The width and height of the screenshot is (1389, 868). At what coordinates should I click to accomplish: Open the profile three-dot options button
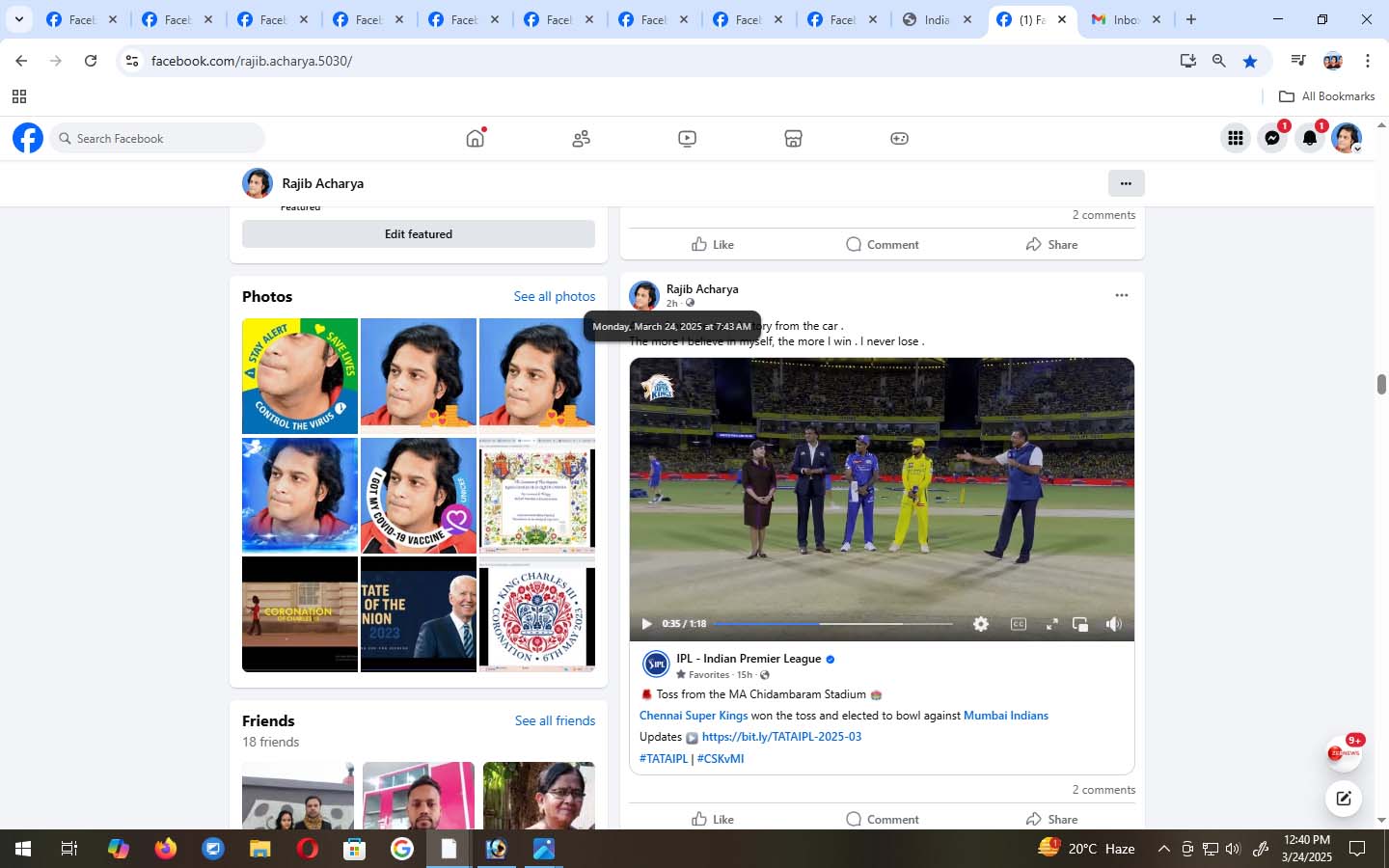click(1126, 183)
